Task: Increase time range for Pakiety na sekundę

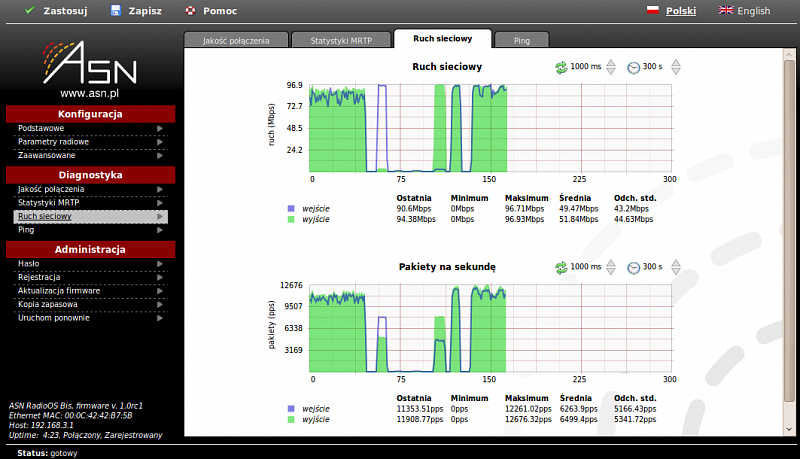Action: [x=676, y=263]
